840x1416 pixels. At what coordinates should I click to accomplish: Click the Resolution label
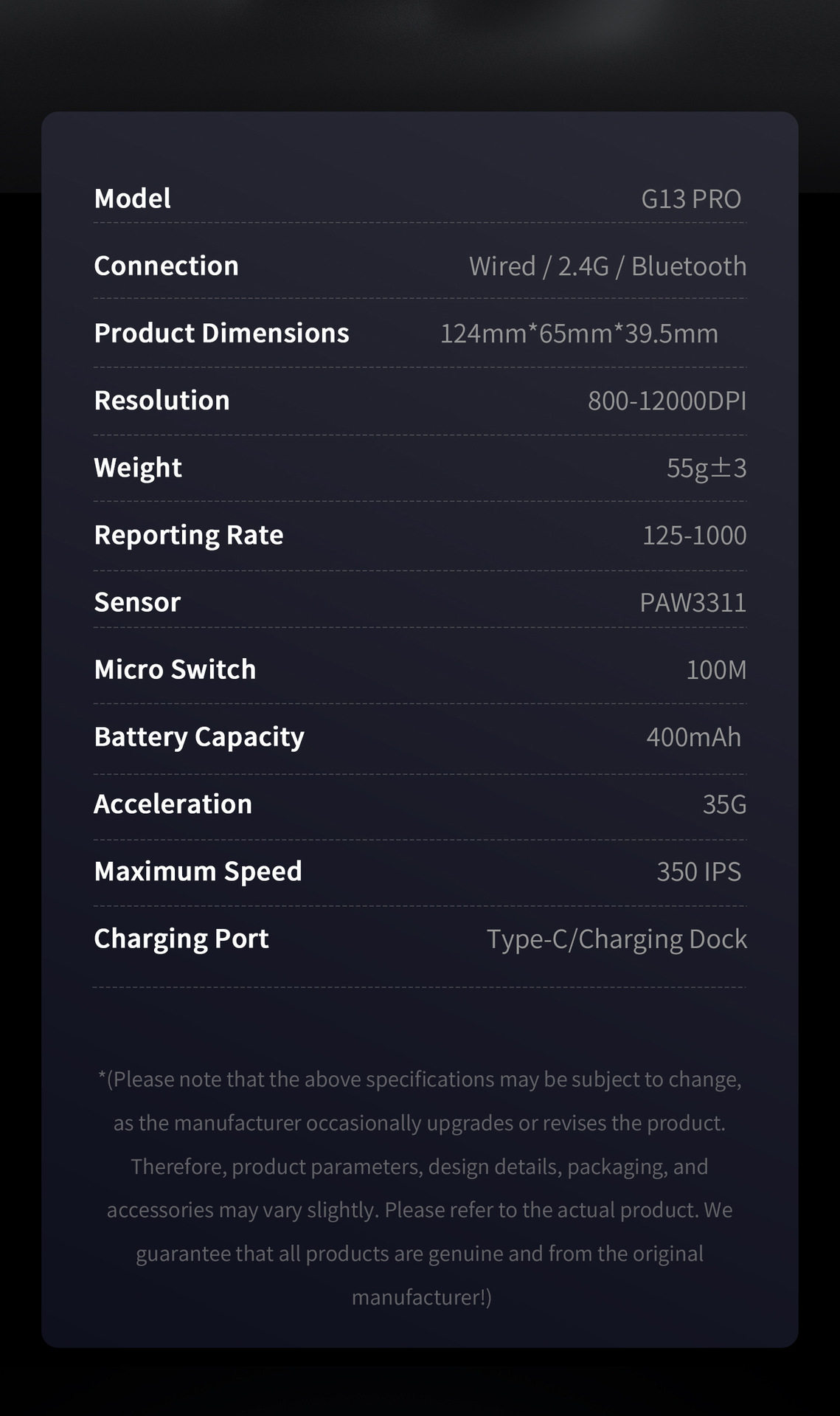point(162,400)
